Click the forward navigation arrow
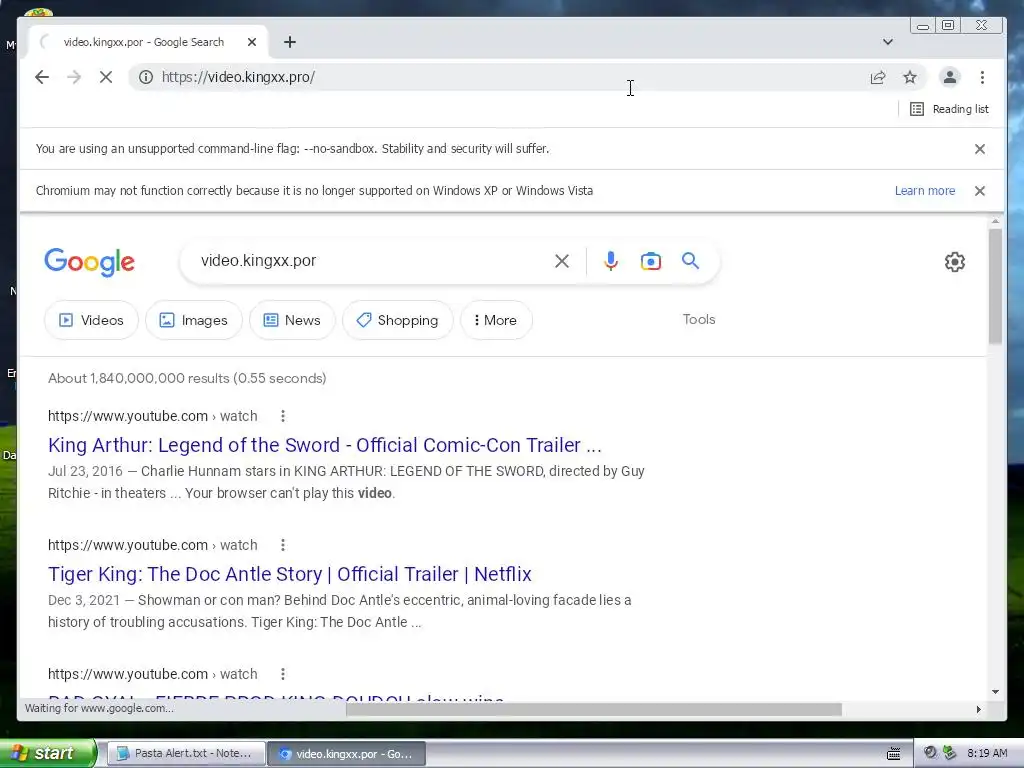The width and height of the screenshot is (1024, 768). click(x=74, y=77)
